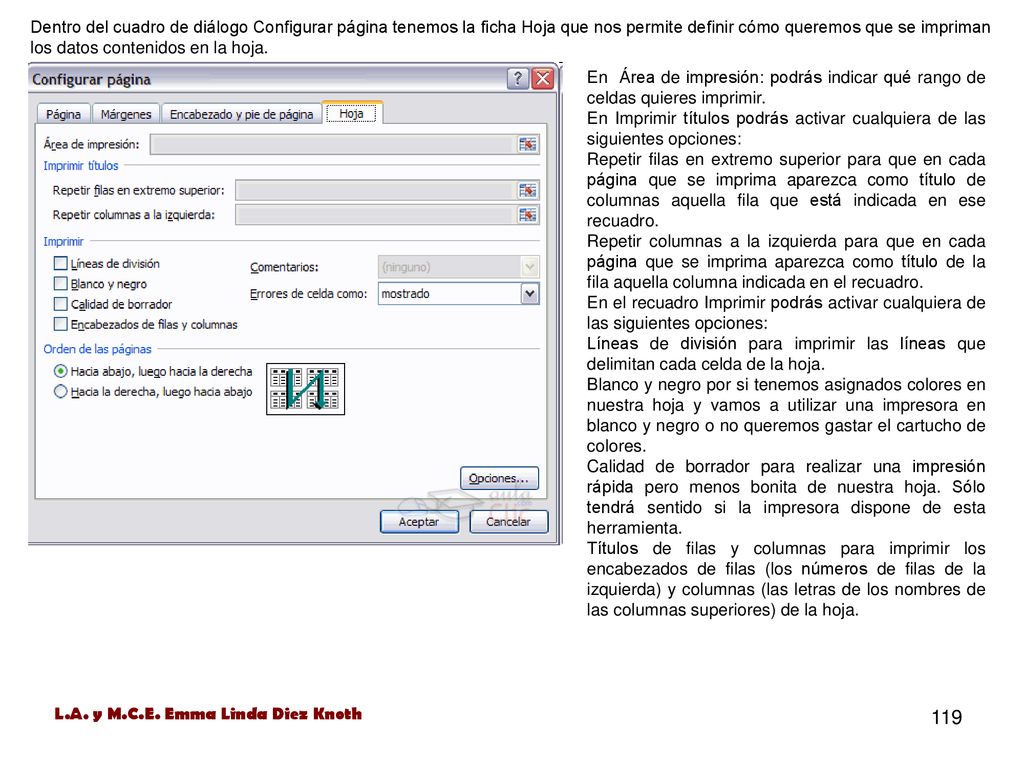Click the page number 119
The image size is (1024, 768).
pyautogui.click(x=946, y=718)
